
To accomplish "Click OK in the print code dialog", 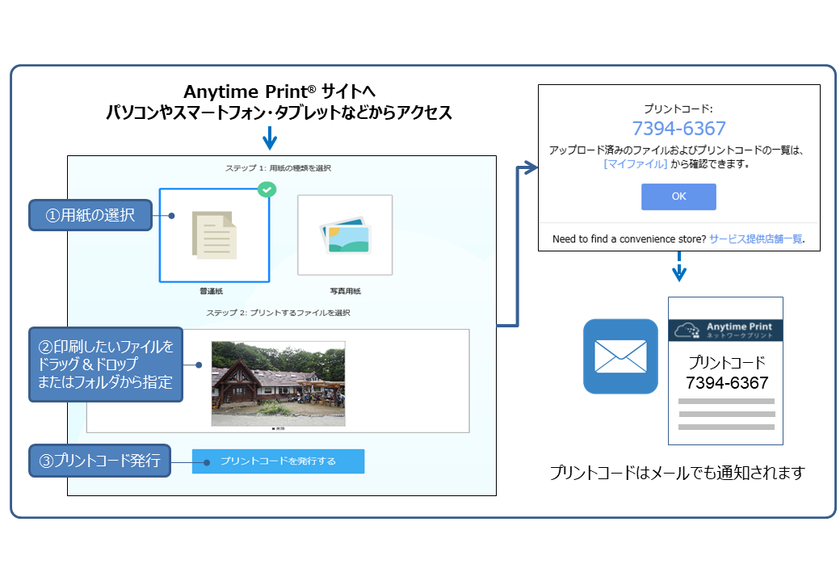I will point(679,197).
